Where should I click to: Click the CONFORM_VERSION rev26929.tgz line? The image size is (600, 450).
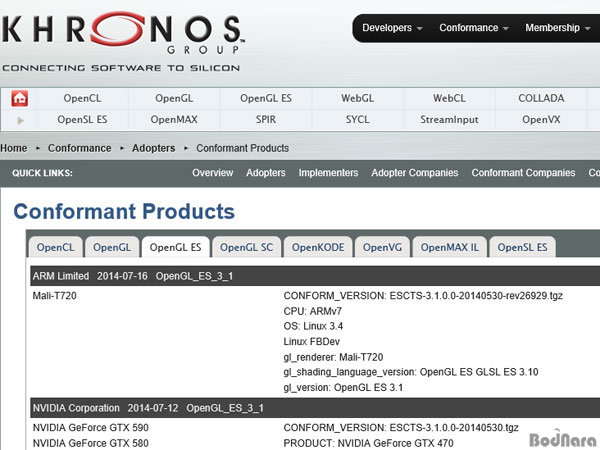(x=423, y=296)
